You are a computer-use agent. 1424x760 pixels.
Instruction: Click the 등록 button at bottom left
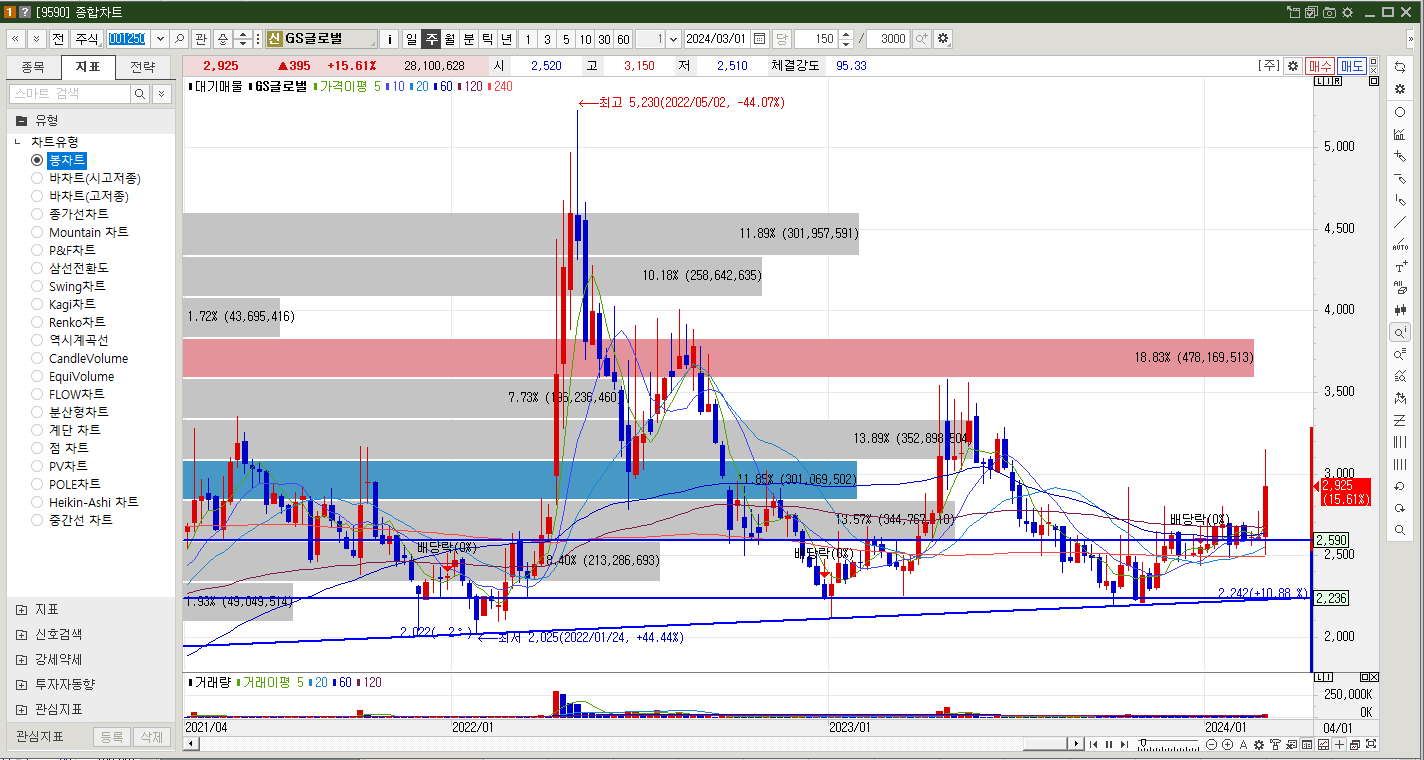point(111,737)
